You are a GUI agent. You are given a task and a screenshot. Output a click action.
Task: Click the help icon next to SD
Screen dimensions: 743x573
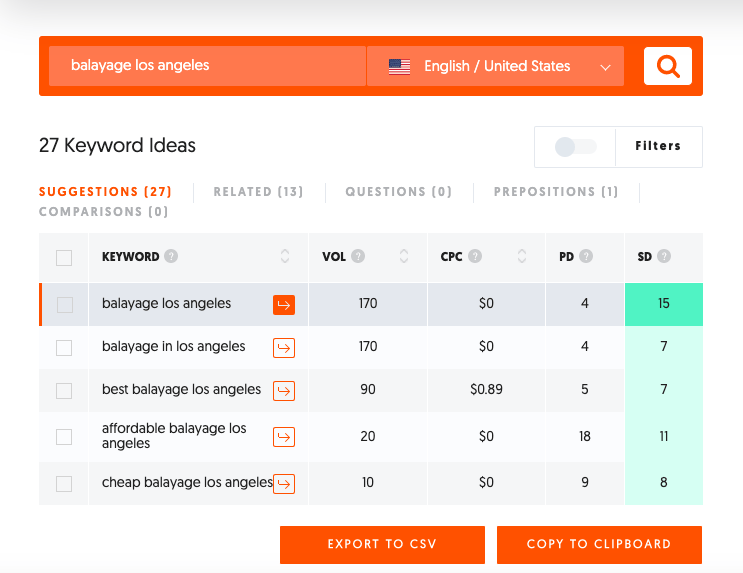[x=664, y=256]
